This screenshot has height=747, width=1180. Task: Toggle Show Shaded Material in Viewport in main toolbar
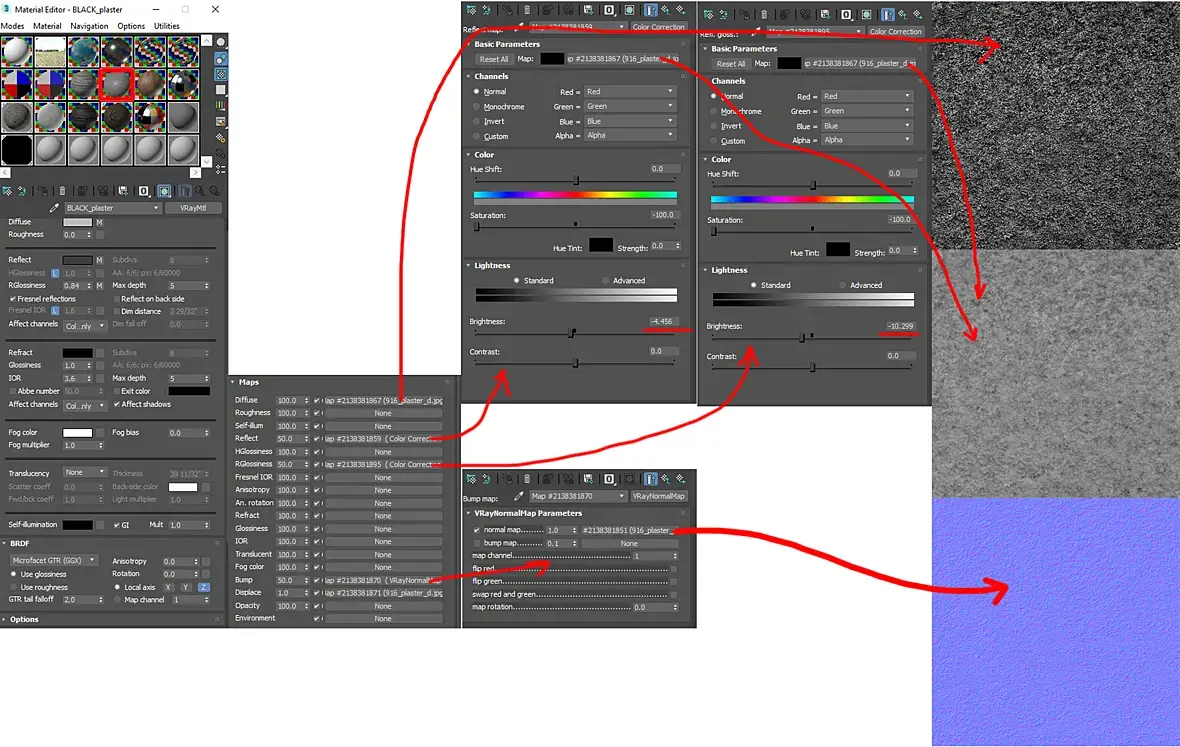164,191
